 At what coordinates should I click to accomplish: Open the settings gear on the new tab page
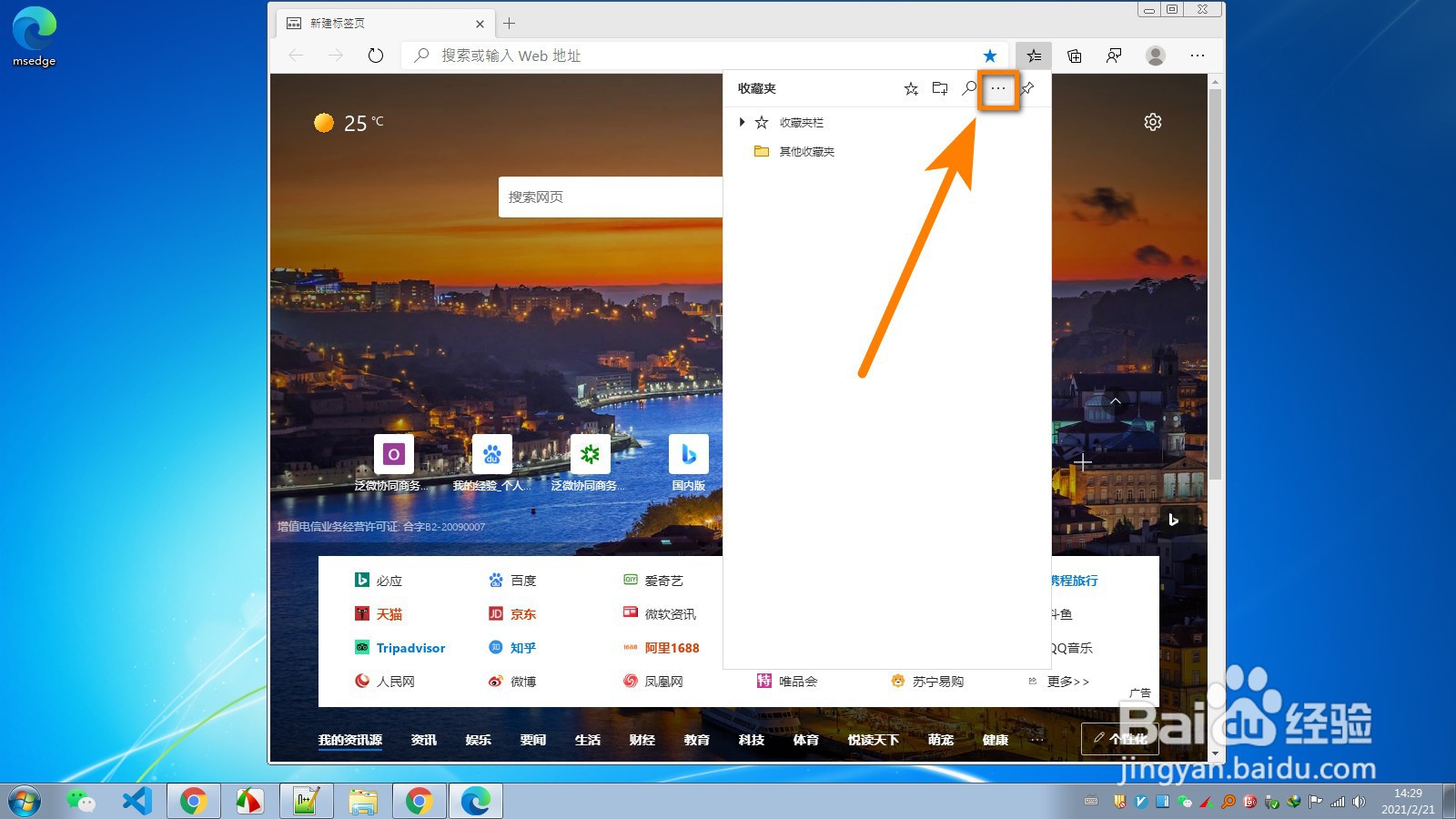[1153, 121]
